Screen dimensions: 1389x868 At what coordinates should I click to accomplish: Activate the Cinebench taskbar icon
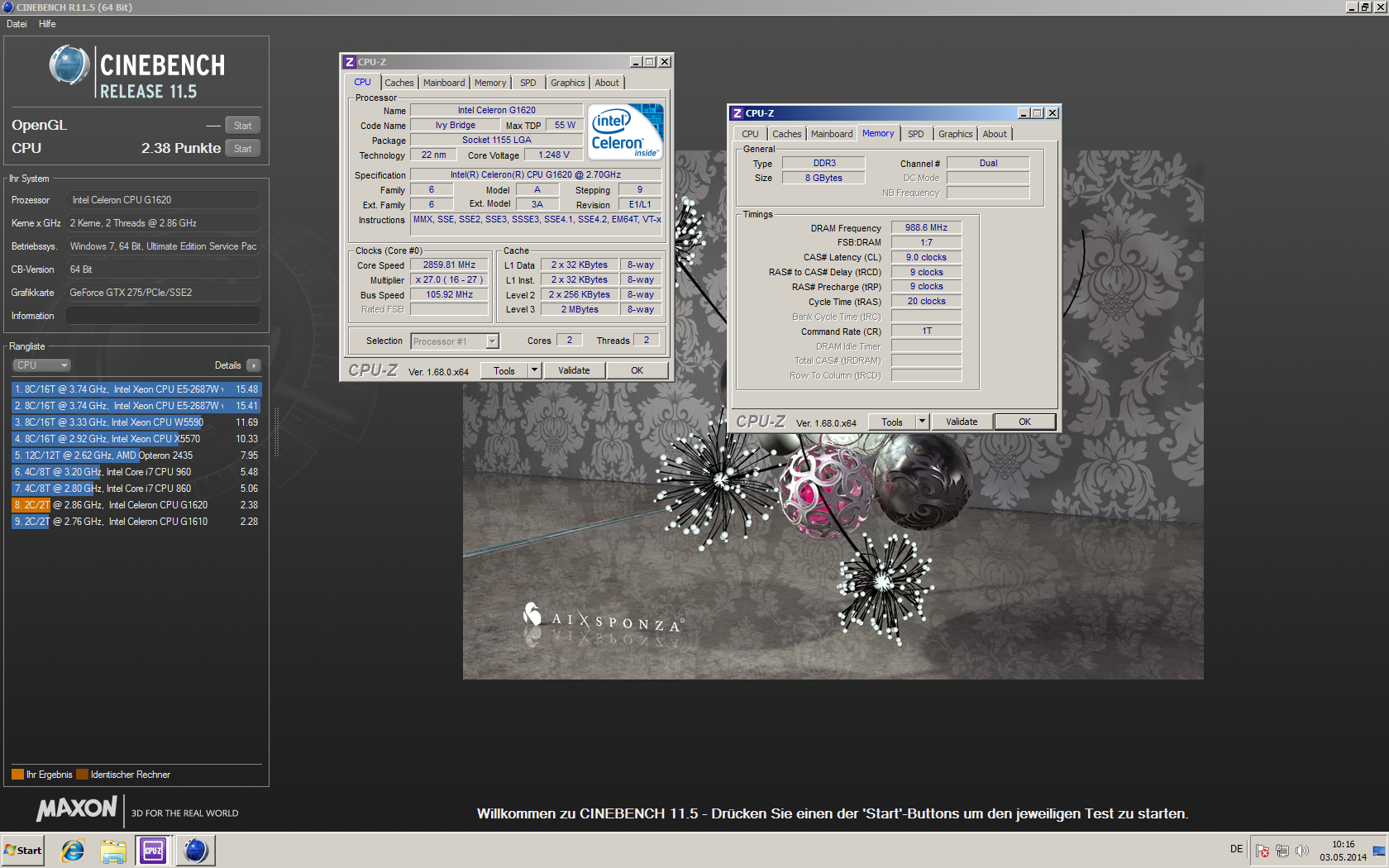[x=196, y=850]
